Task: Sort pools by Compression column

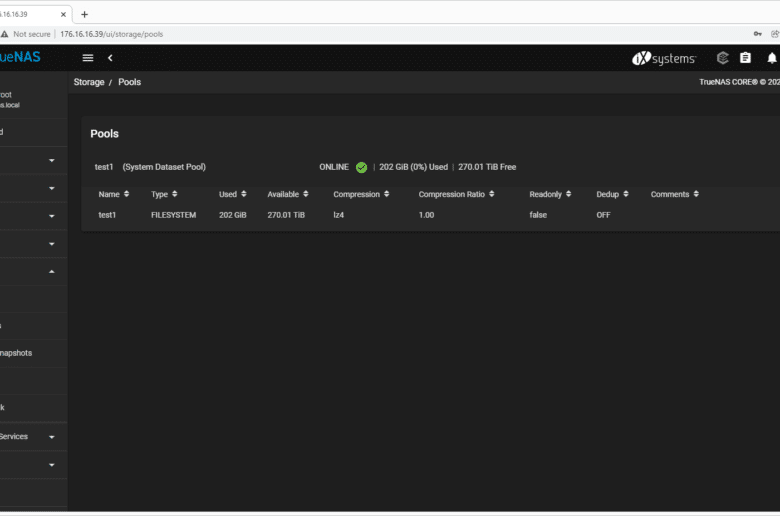Action: point(361,194)
